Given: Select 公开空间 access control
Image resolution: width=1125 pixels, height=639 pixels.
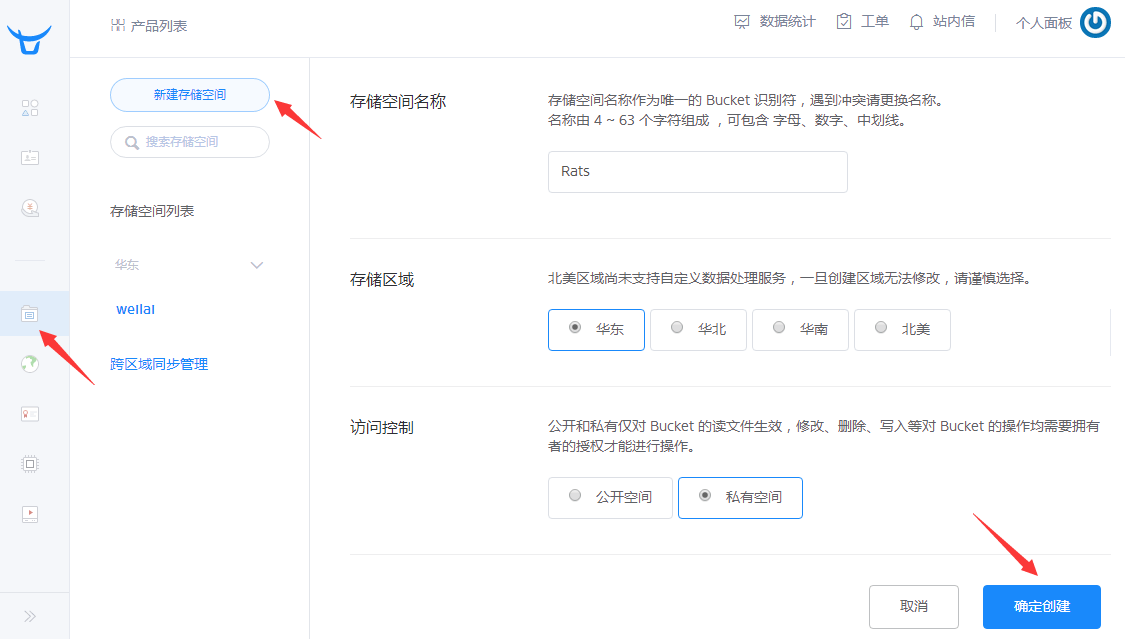Looking at the screenshot, I should 610,498.
